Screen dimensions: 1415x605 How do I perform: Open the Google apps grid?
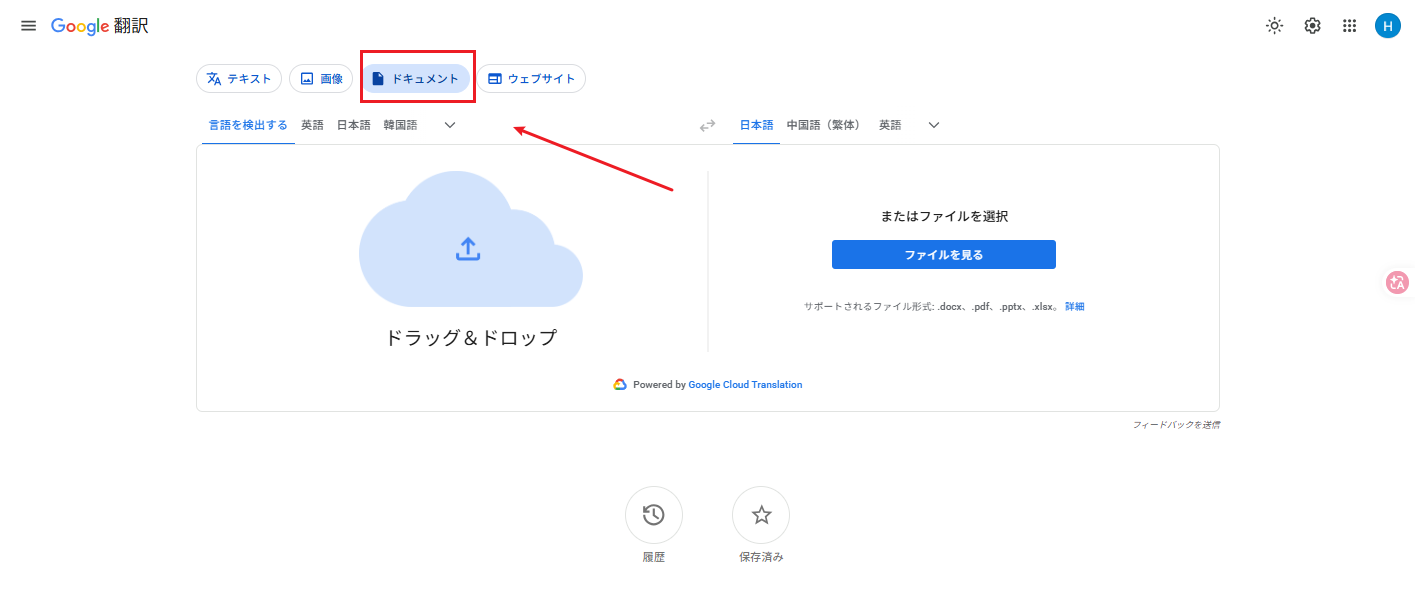pos(1349,26)
